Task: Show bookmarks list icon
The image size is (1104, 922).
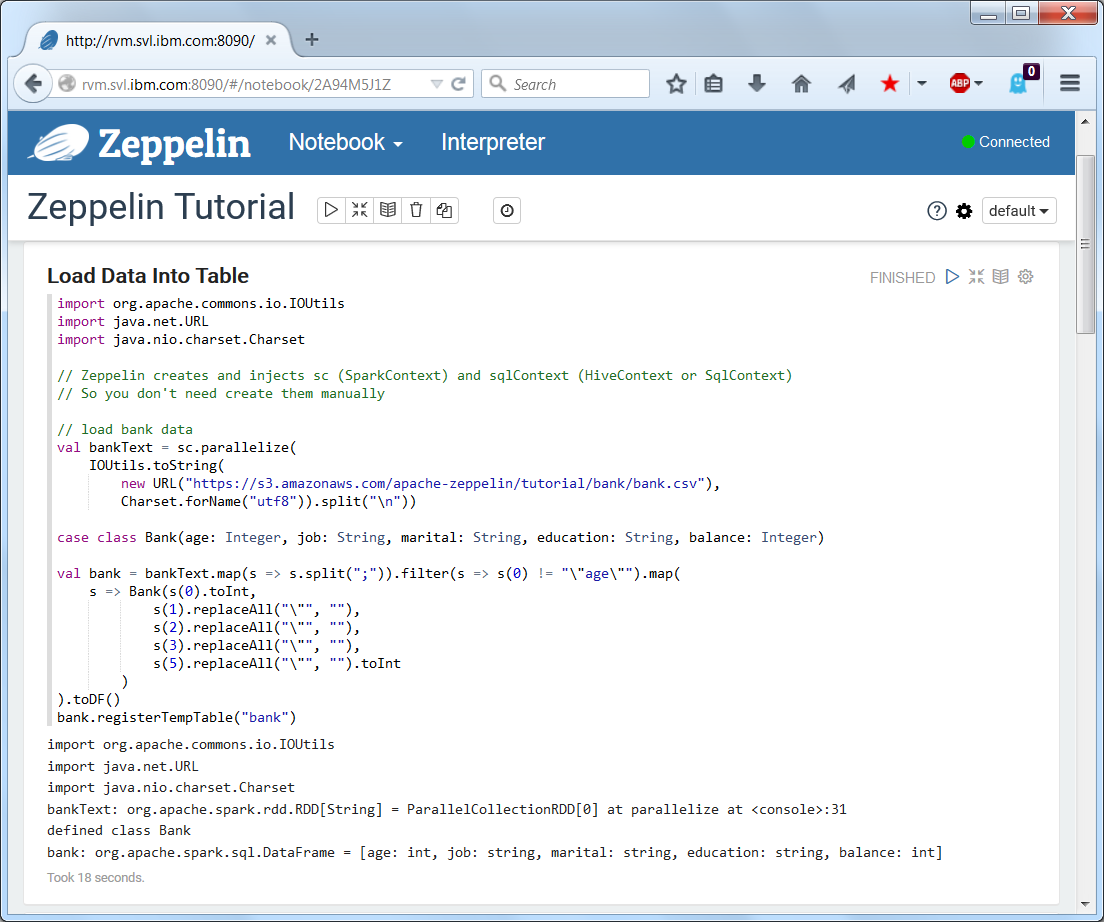Action: [713, 84]
